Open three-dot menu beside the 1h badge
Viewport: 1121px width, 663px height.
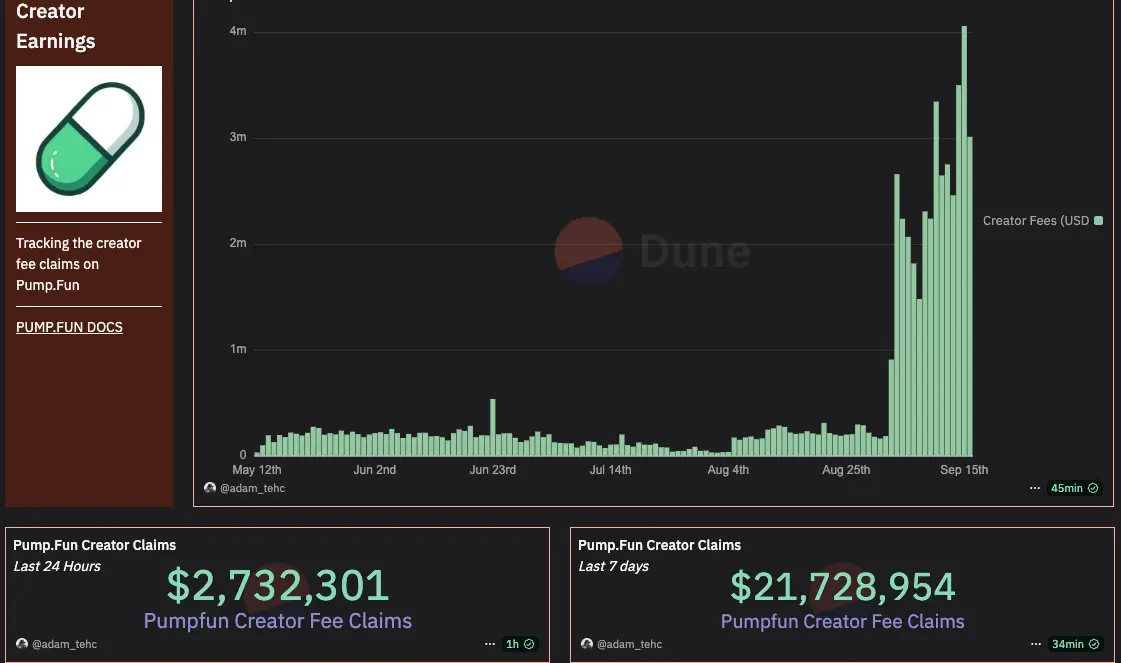click(x=490, y=644)
